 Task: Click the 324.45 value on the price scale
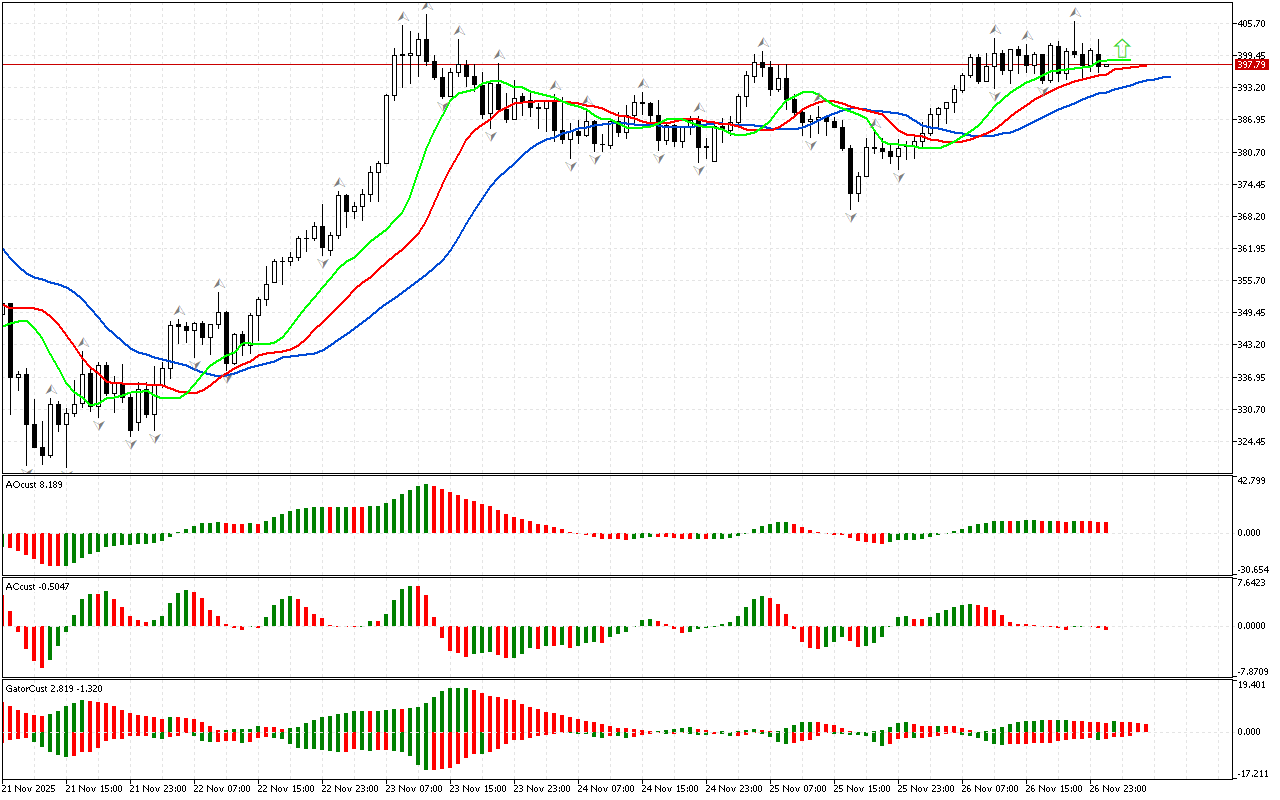coord(1253,441)
